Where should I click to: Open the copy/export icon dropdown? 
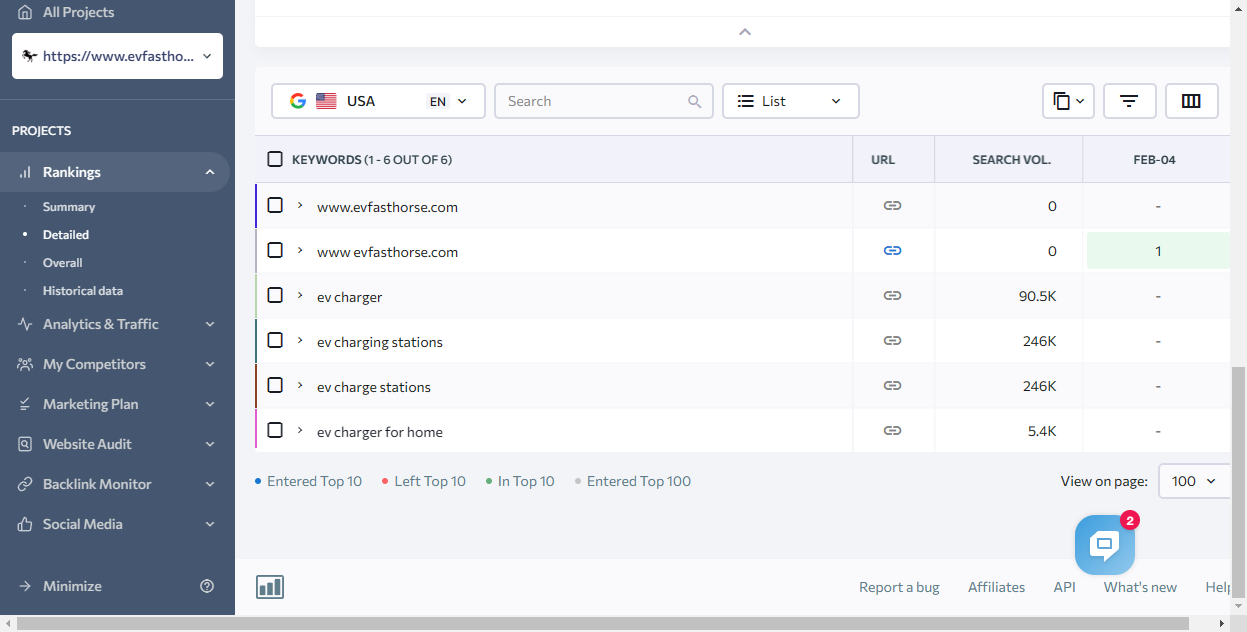[x=1068, y=101]
